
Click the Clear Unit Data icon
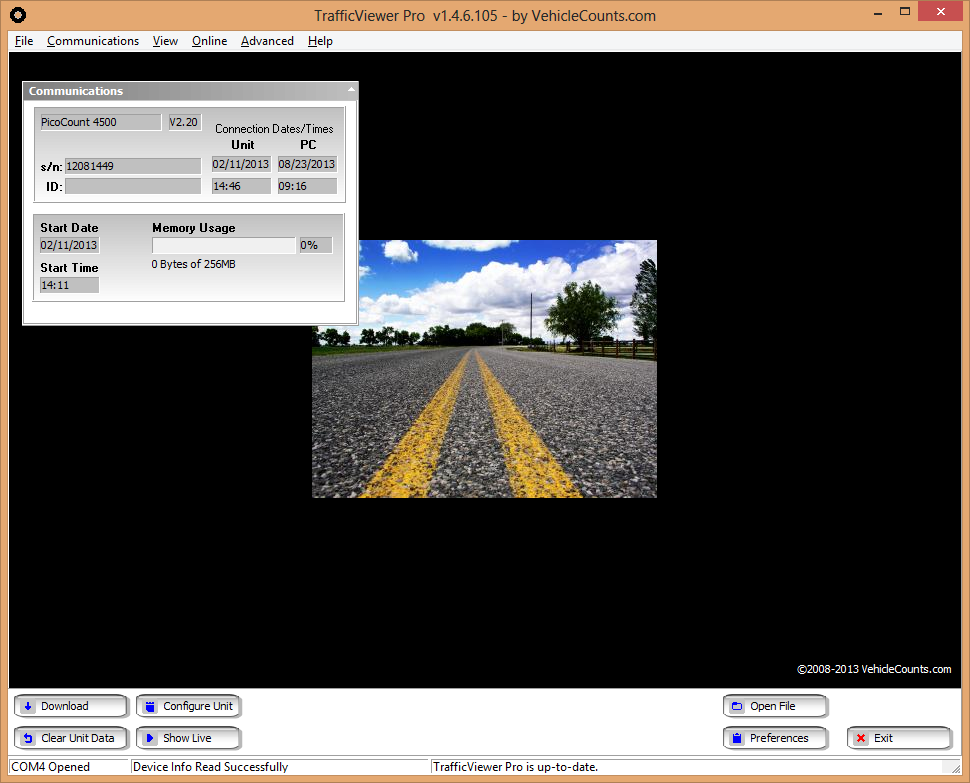click(x=28, y=738)
